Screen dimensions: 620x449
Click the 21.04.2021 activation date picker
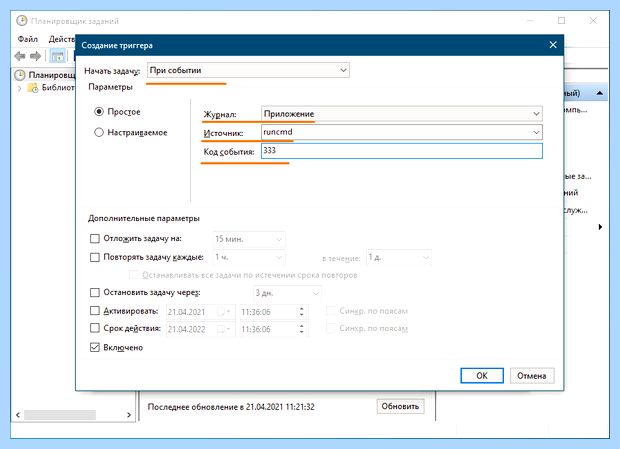[x=201, y=312]
